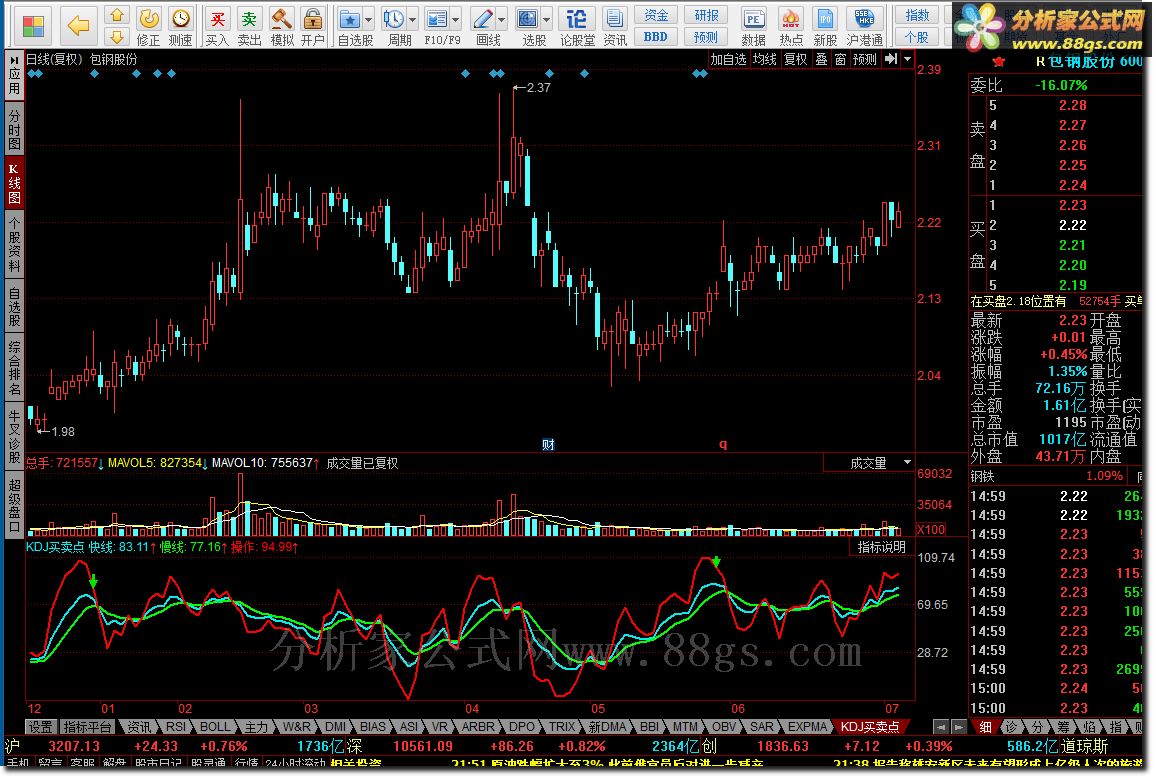The width and height of the screenshot is (1154, 777).
Task: Open the 模拟 simulation gavel icon
Action: pyautogui.click(x=281, y=26)
